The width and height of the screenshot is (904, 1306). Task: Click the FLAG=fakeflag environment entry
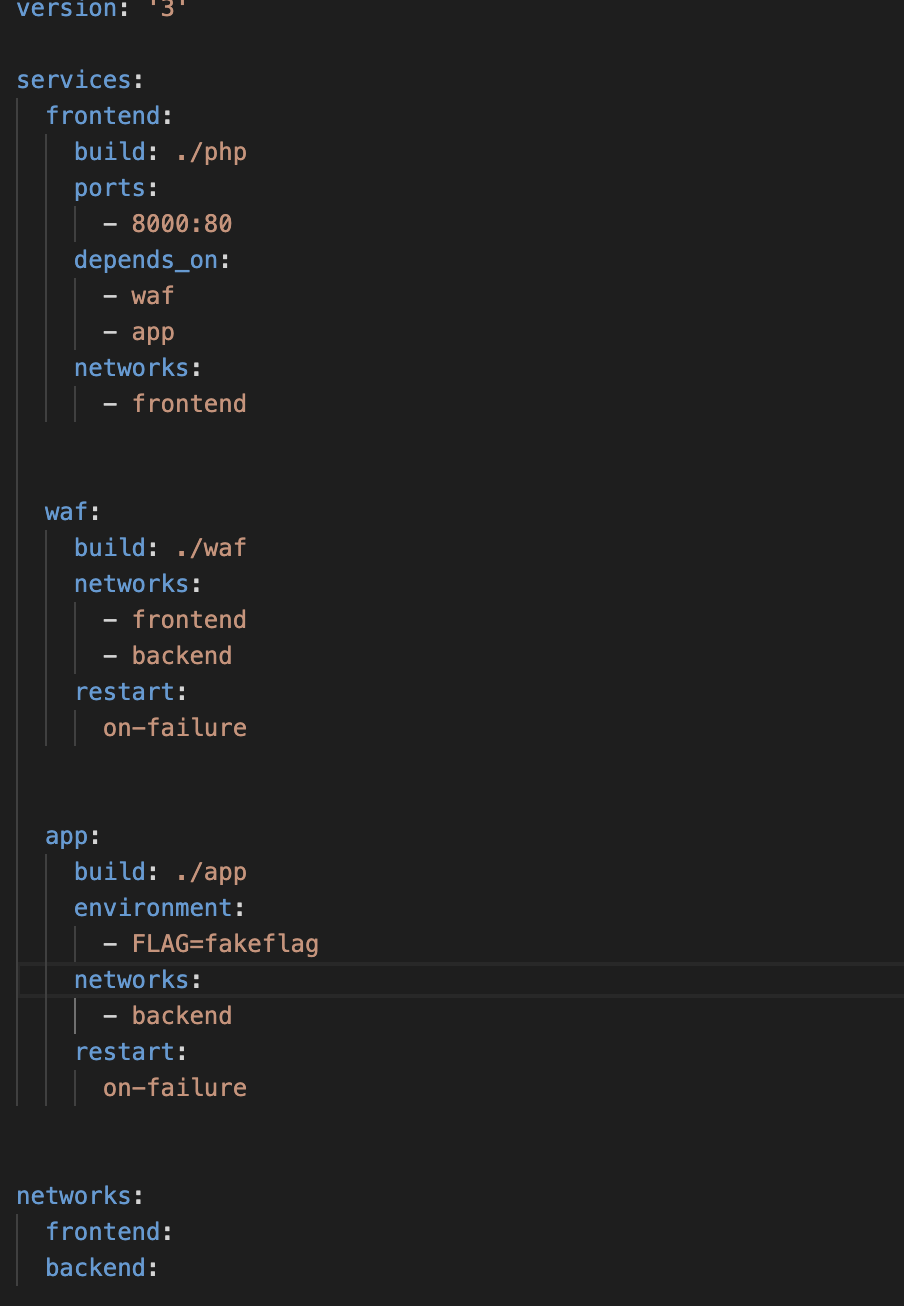coord(224,944)
